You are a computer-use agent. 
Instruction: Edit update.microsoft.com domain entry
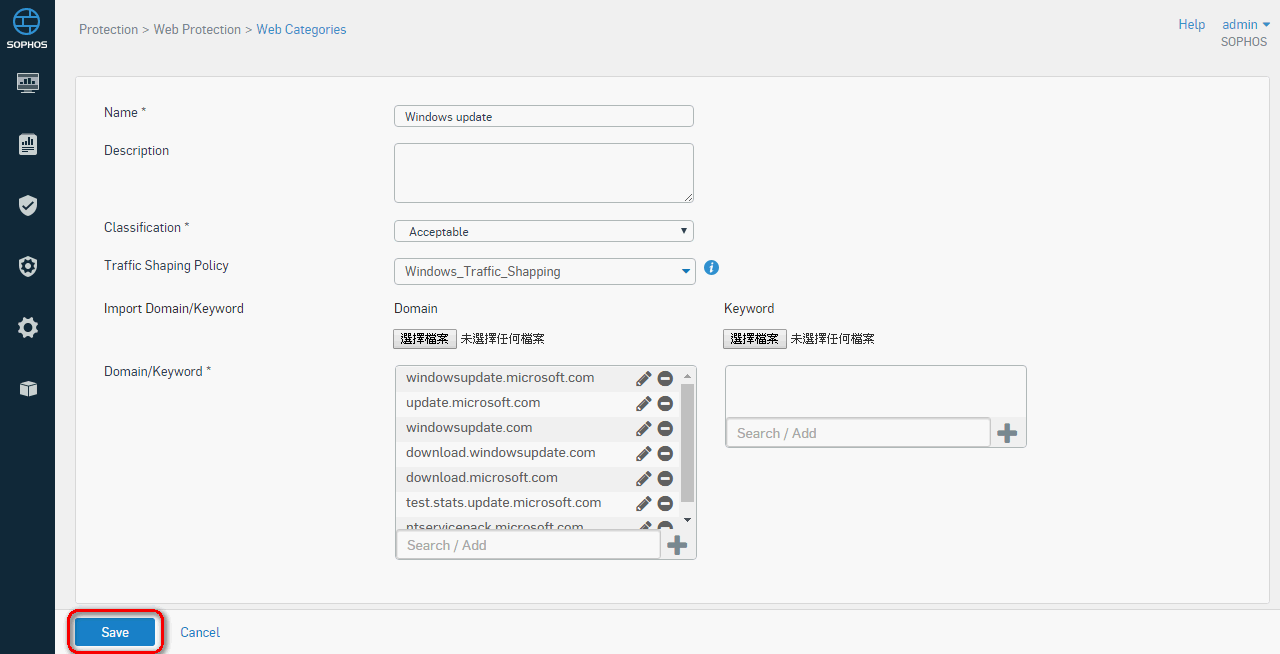click(x=644, y=403)
